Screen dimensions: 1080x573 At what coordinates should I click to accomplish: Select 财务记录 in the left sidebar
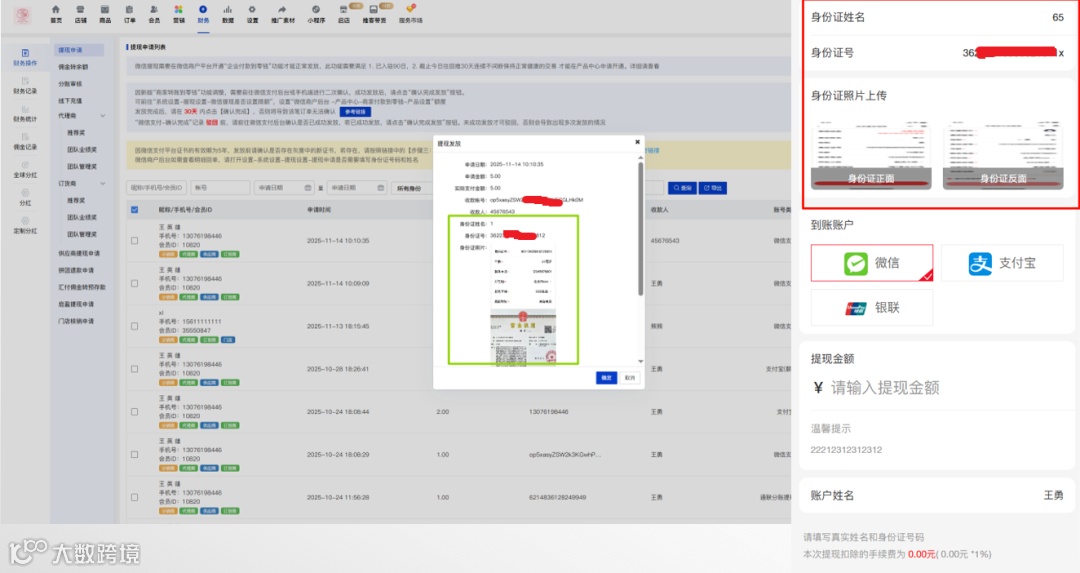tap(25, 85)
